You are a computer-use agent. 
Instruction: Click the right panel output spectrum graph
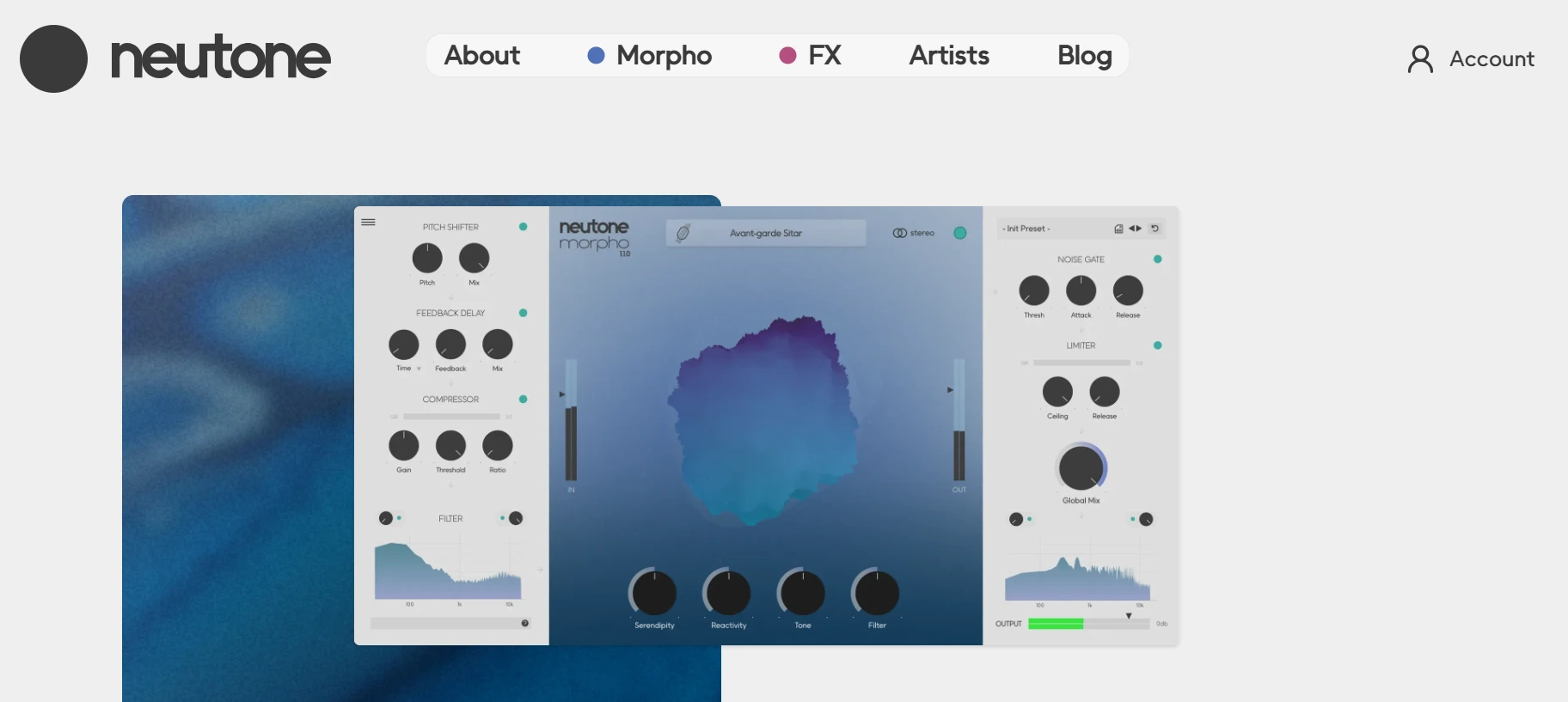coord(1078,577)
